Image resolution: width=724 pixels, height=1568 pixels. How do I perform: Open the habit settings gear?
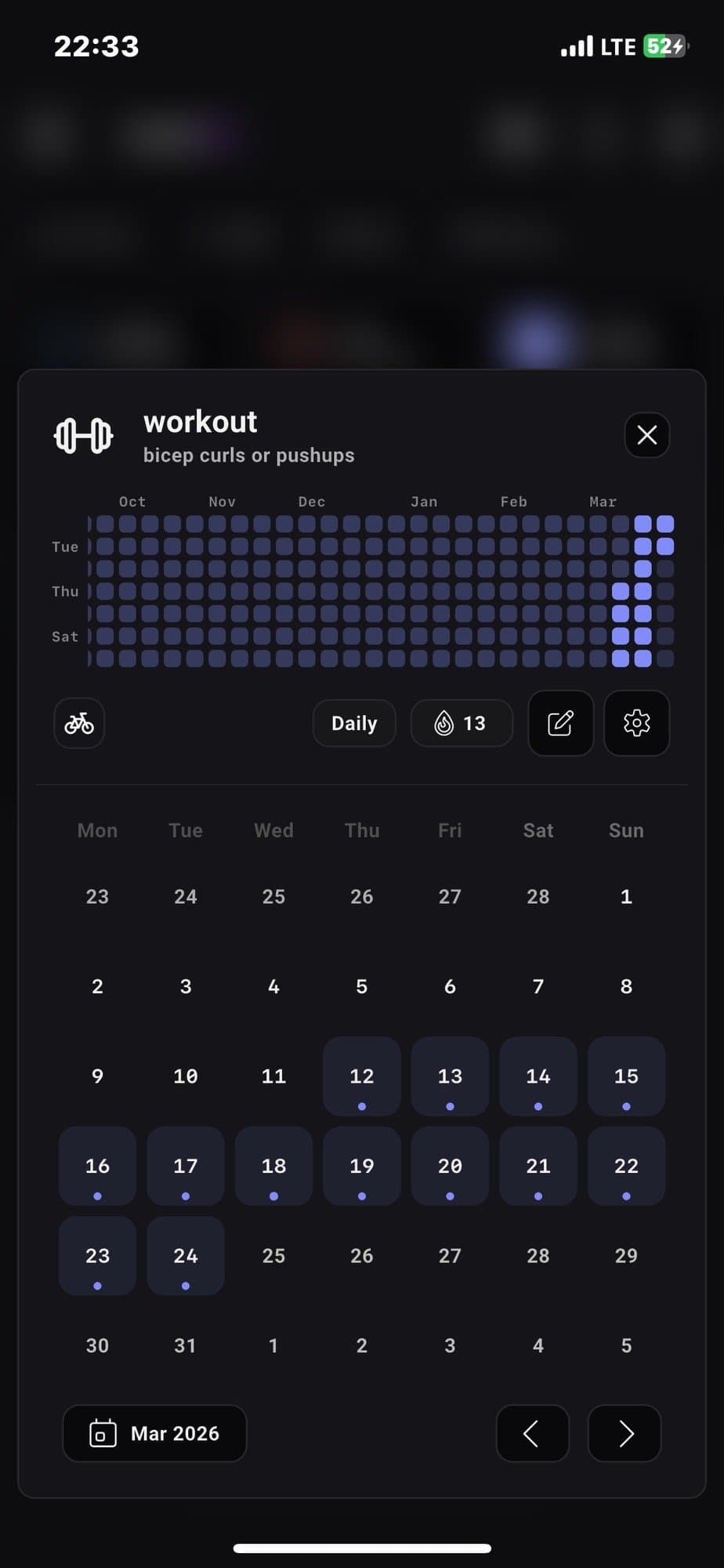(x=636, y=723)
